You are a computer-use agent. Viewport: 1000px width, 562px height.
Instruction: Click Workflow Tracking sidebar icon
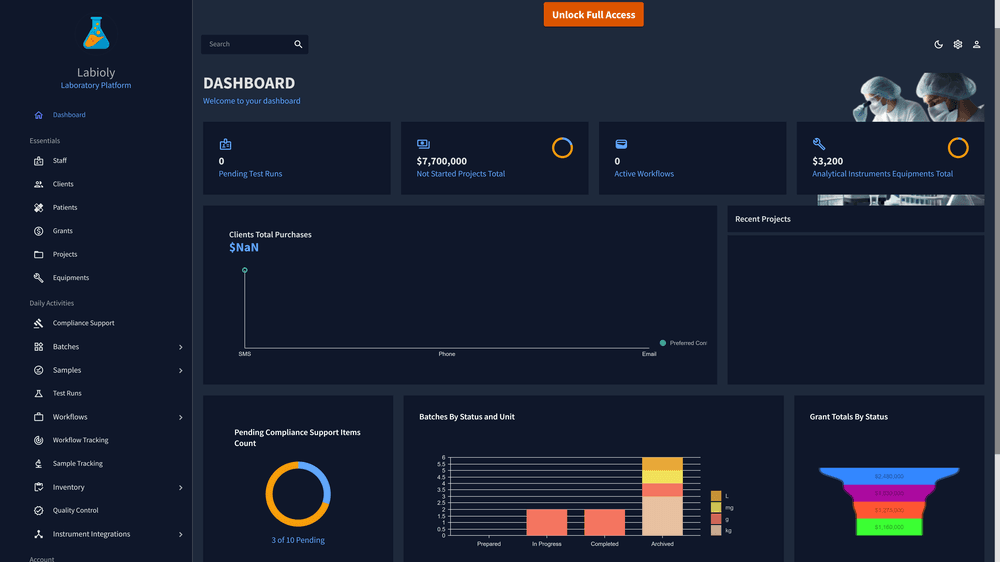38,440
